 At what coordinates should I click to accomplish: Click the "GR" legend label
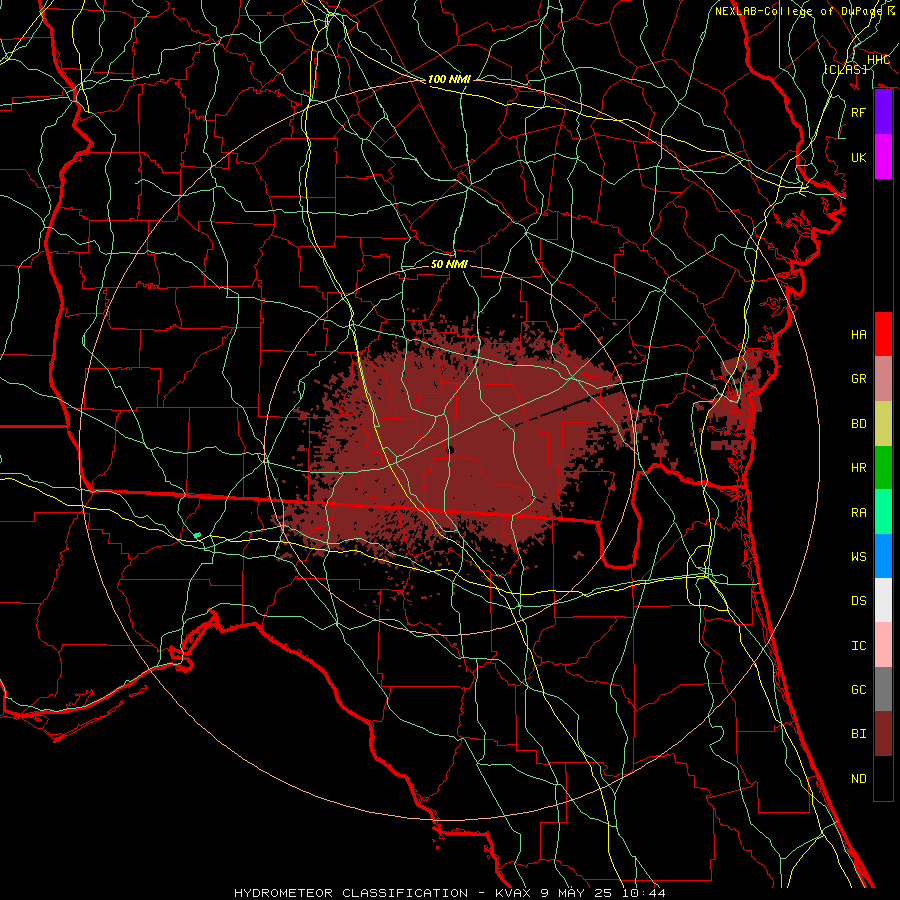point(859,378)
